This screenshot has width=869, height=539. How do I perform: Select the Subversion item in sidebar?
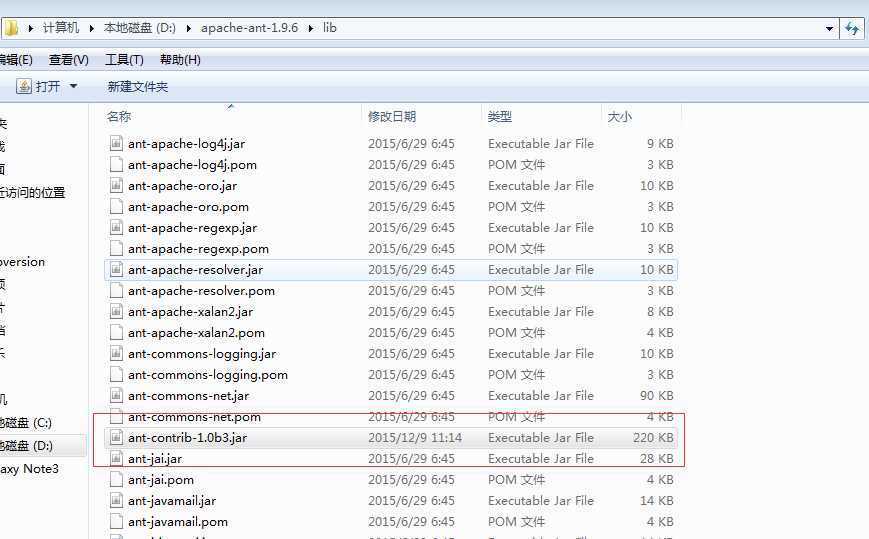click(23, 261)
